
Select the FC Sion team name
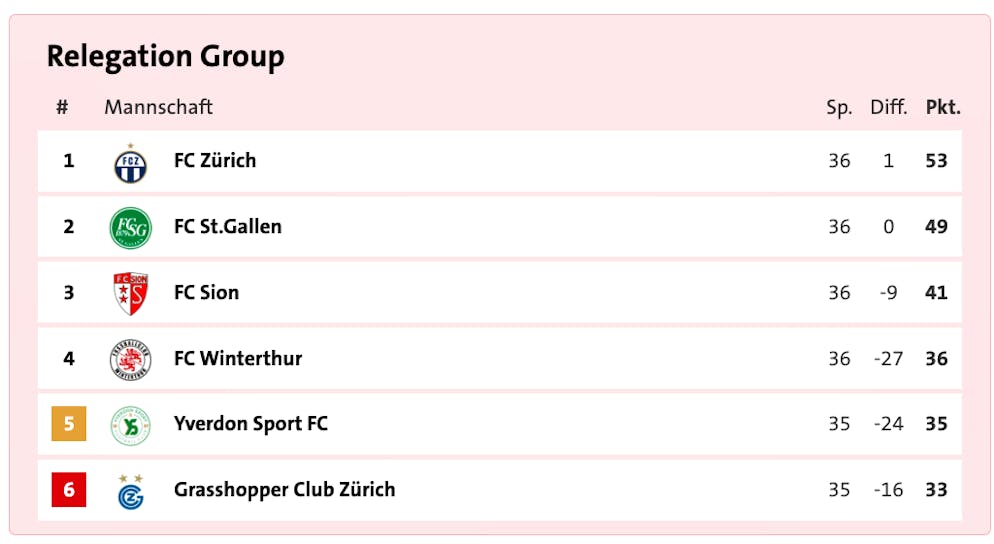coord(206,292)
